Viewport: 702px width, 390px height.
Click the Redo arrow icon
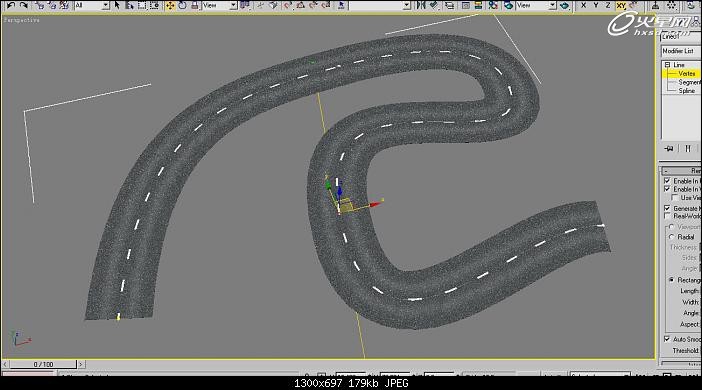click(24, 5)
